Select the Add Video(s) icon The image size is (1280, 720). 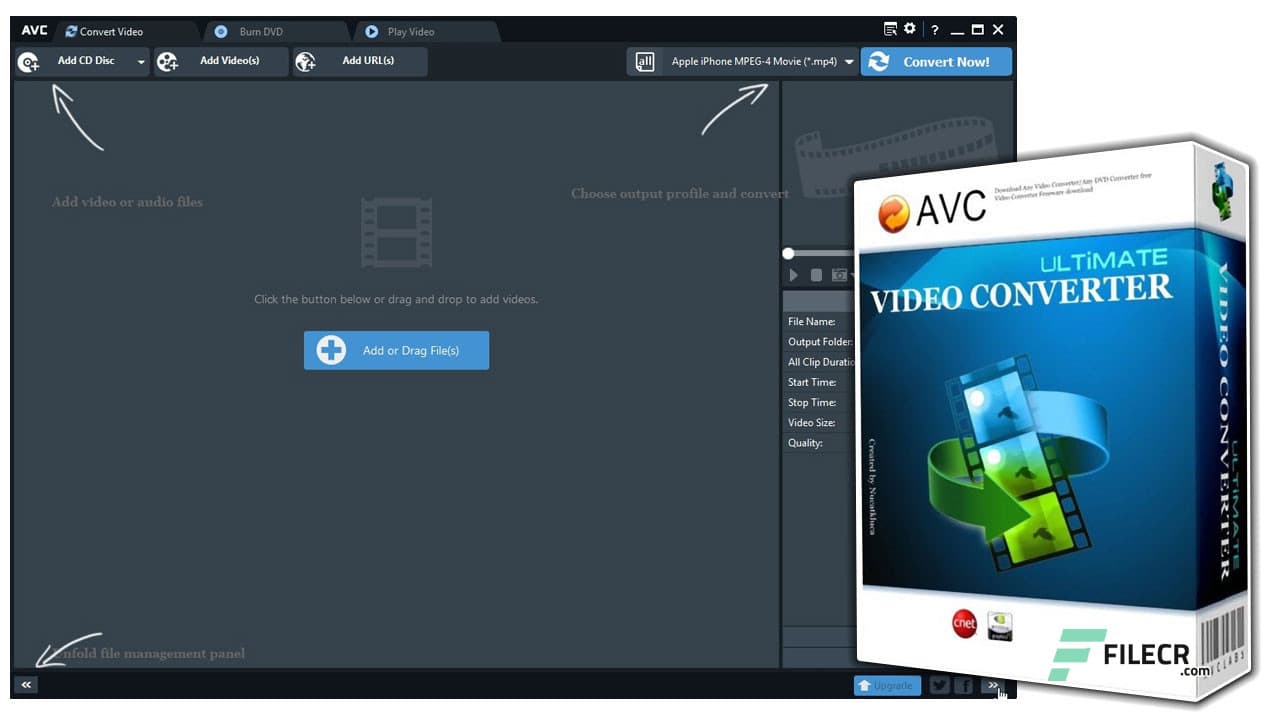(167, 61)
